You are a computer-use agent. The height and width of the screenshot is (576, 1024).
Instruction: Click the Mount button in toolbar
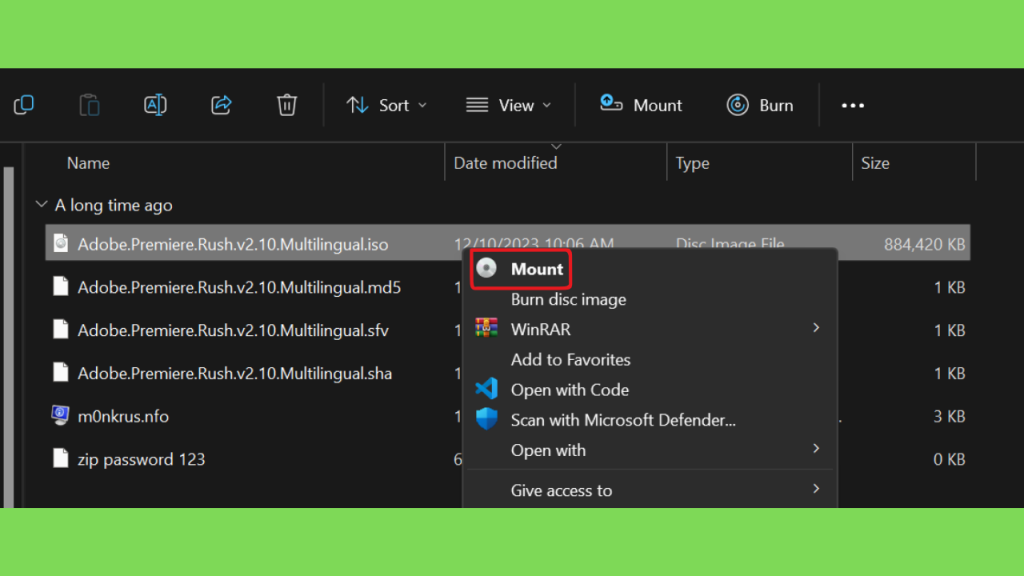click(641, 104)
